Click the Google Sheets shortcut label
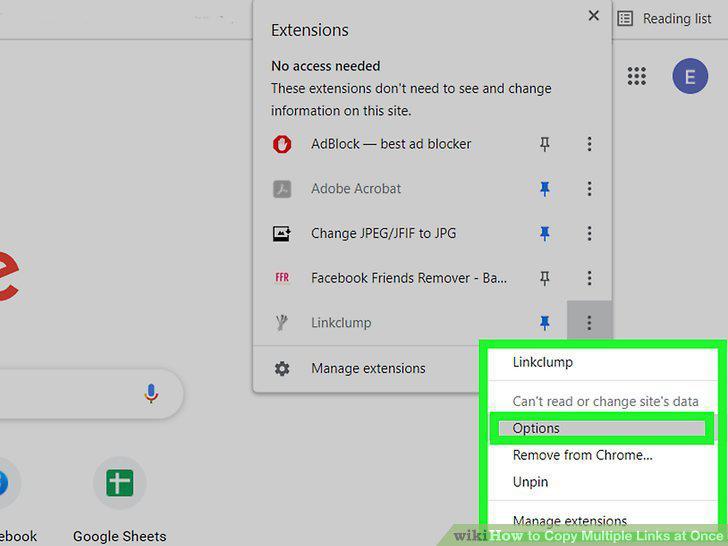 119,537
